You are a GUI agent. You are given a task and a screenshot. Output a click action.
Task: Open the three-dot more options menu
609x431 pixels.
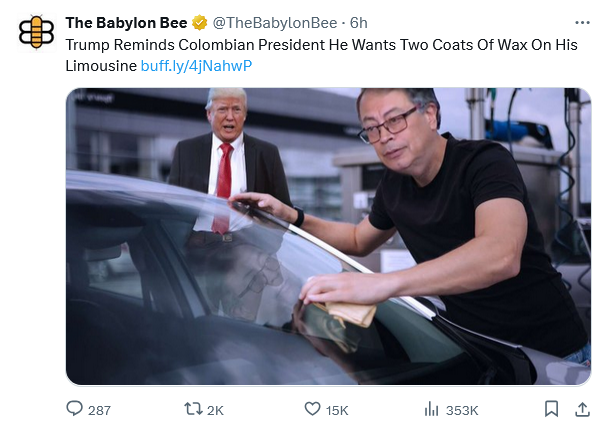pos(582,23)
